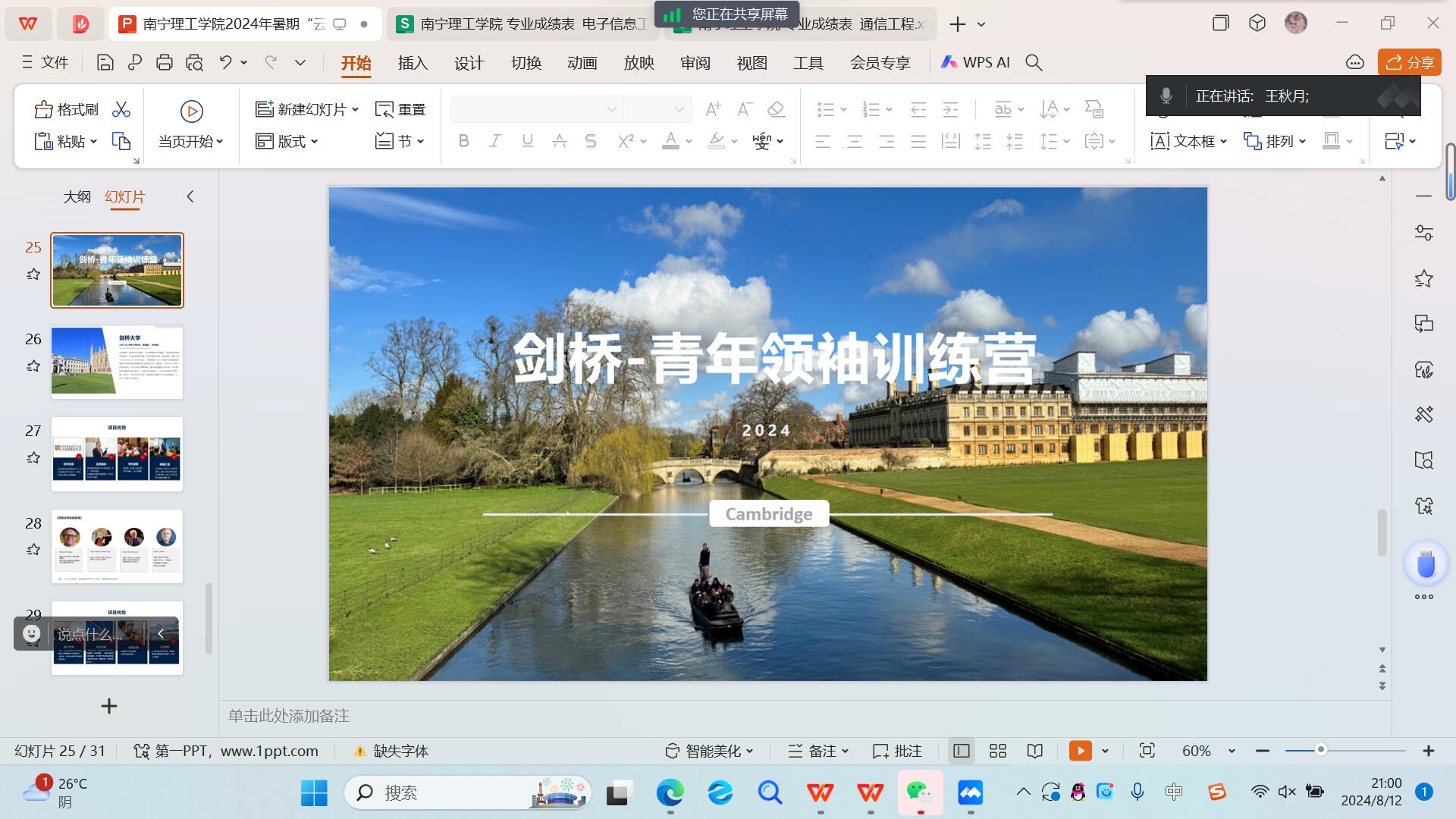Open the search magnifier next to WPS AI

1034,63
